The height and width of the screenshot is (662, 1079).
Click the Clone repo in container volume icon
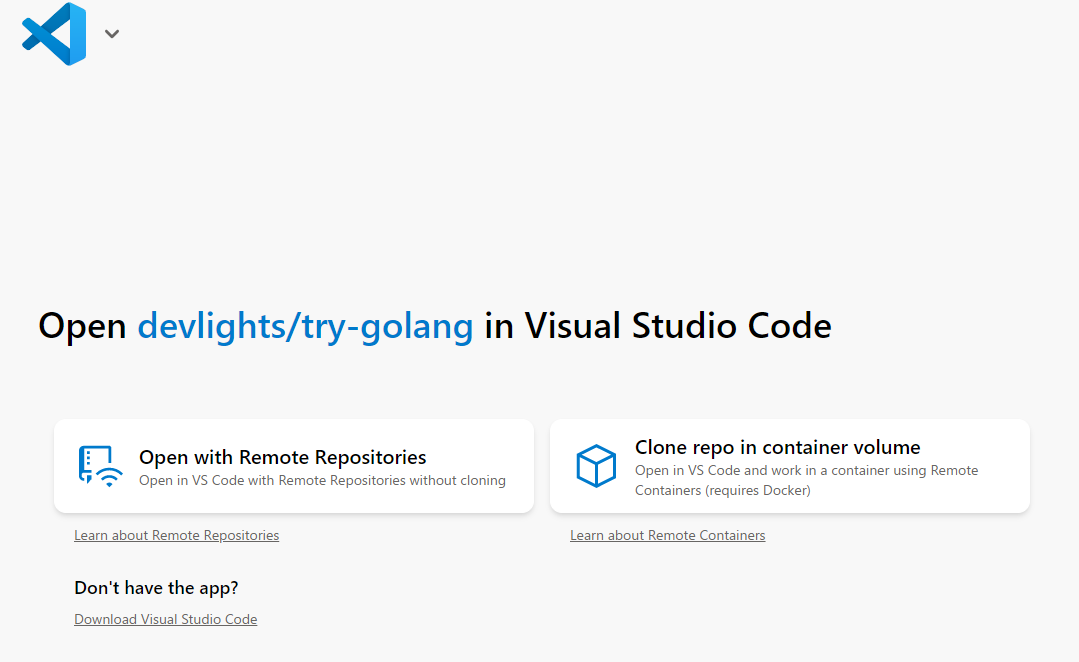[x=596, y=465]
